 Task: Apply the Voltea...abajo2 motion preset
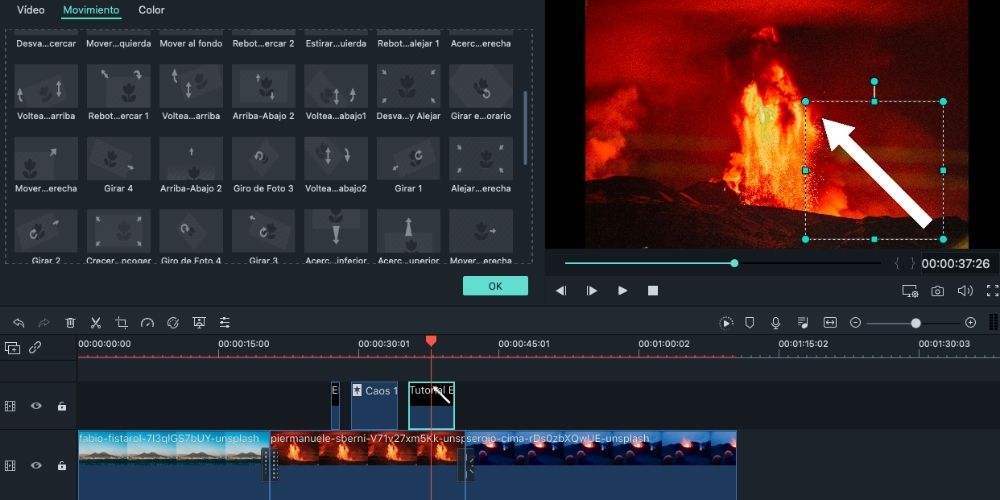[x=336, y=165]
